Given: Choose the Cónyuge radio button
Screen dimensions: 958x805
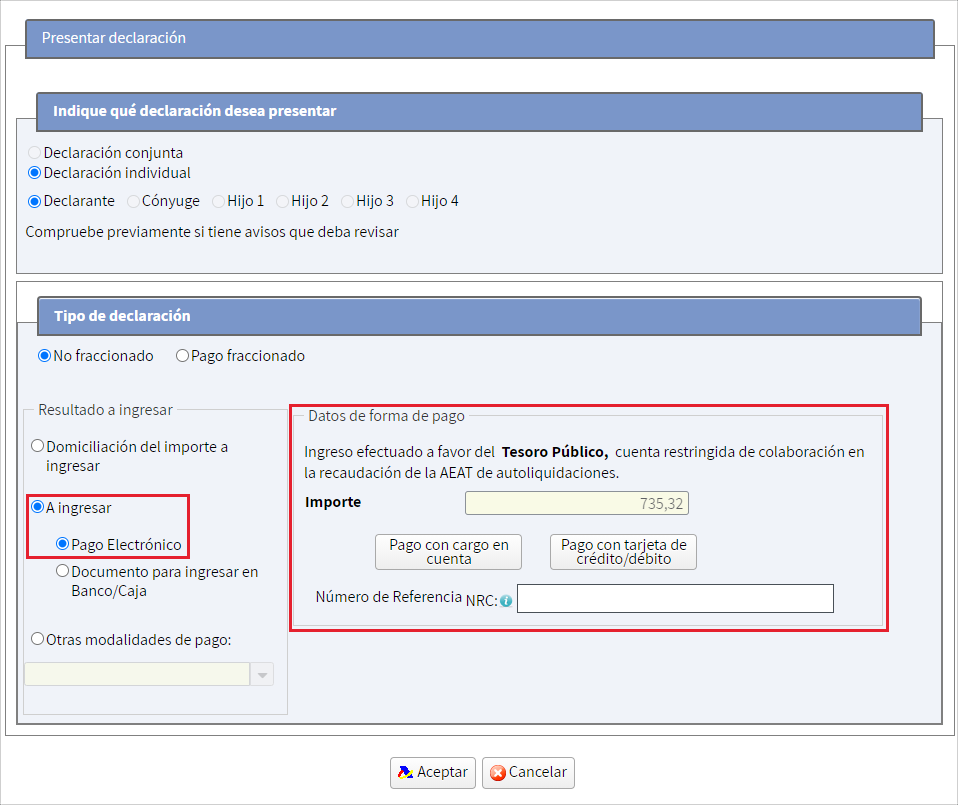Looking at the screenshot, I should tap(133, 201).
